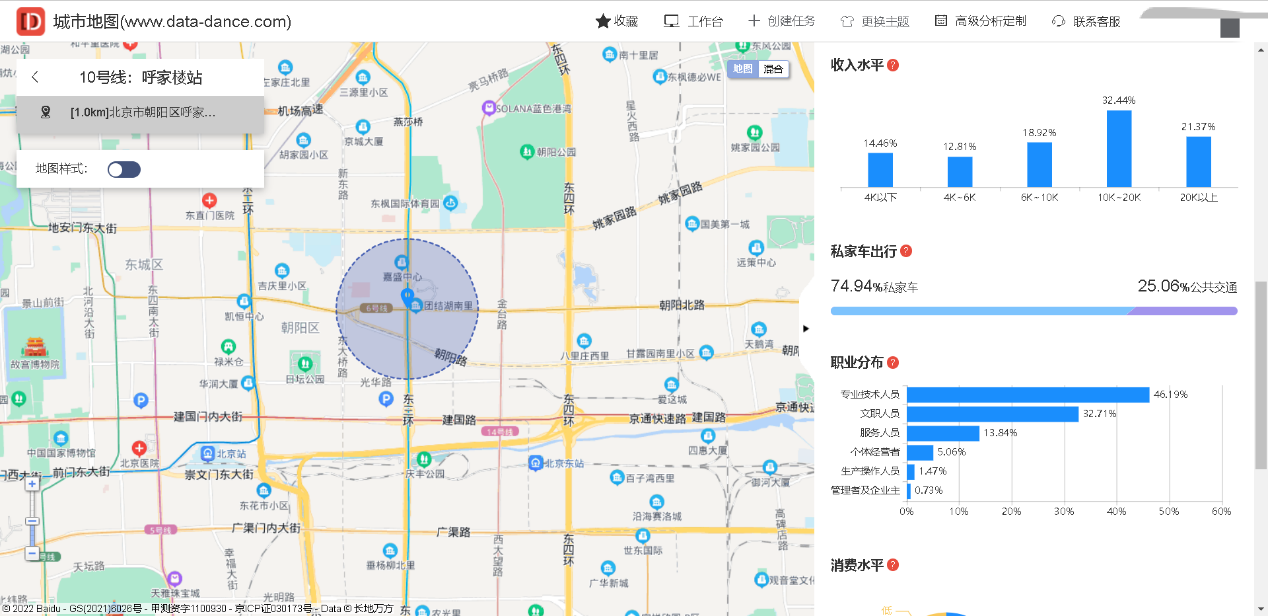Click the 嘉盛中心 map marker
Viewport: 1268px width, 616px height.
(402, 262)
